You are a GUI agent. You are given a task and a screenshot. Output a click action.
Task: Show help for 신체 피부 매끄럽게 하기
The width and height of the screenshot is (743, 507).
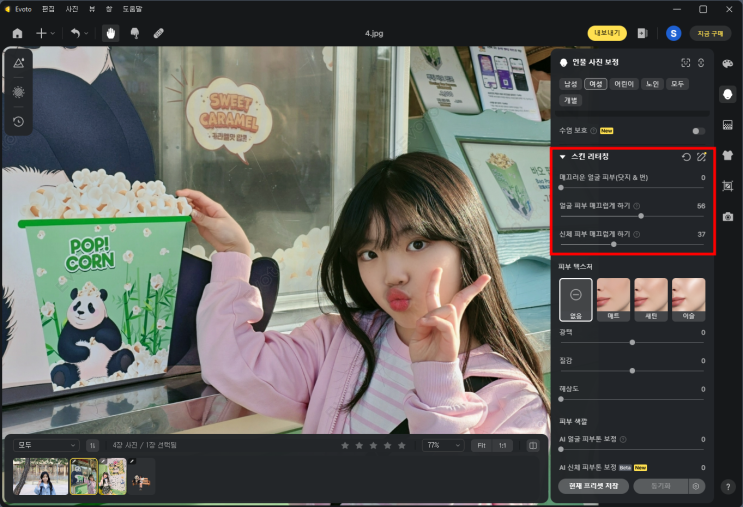(637, 235)
